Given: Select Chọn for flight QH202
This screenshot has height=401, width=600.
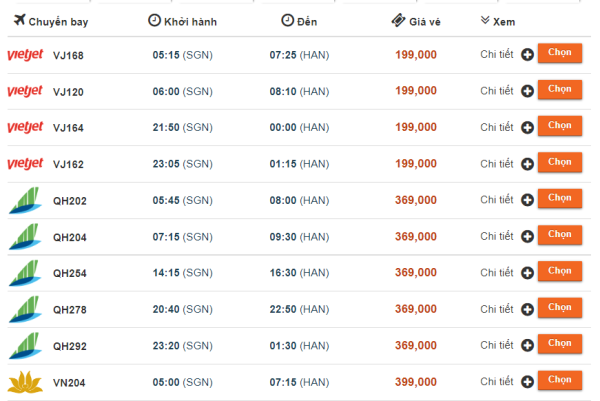Looking at the screenshot, I should click(560, 198).
